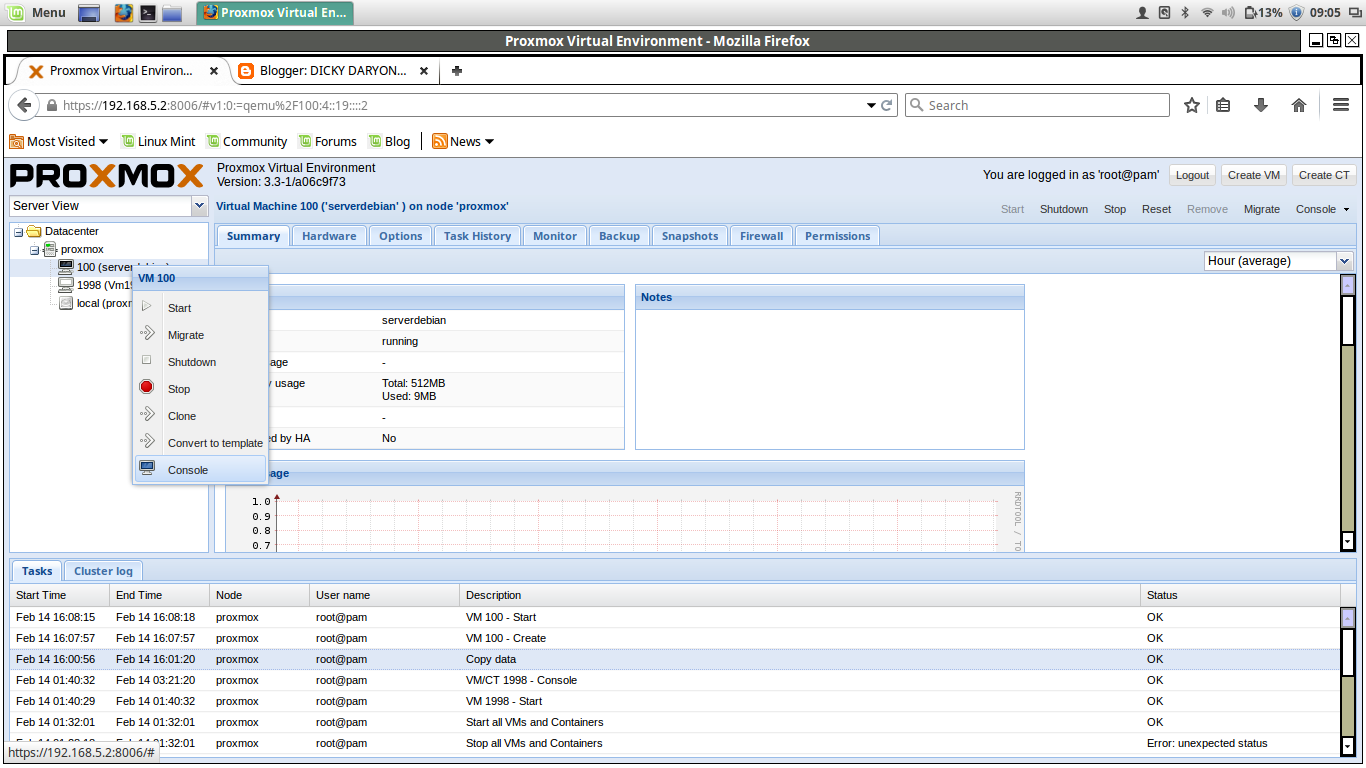The width and height of the screenshot is (1366, 768).
Task: Click the local storage icon in tree
Action: (x=66, y=303)
